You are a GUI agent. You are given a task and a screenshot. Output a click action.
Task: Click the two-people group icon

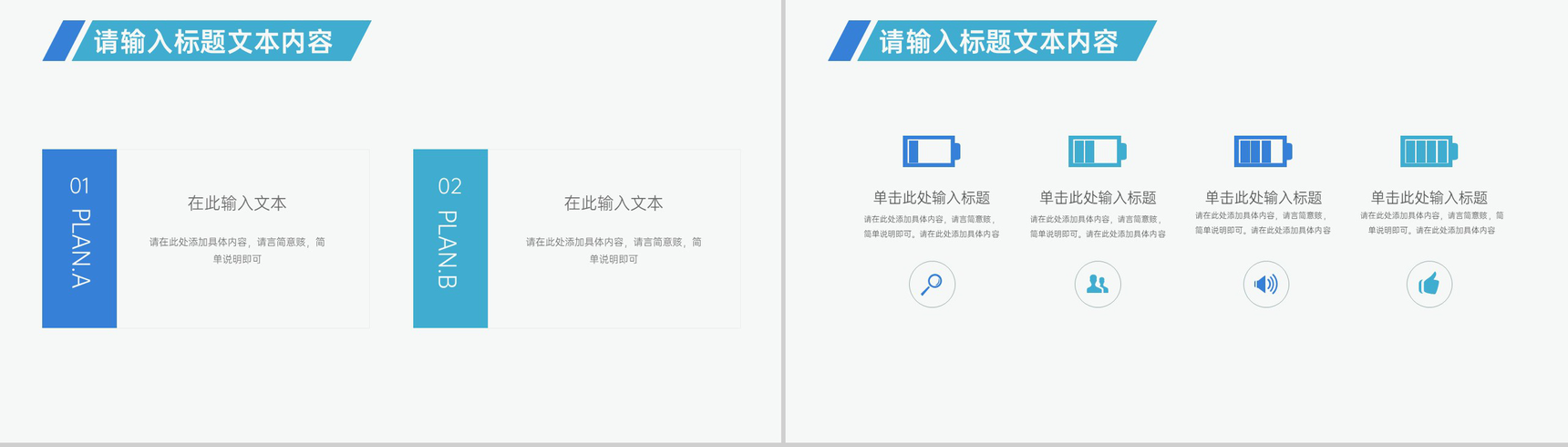click(x=1098, y=285)
